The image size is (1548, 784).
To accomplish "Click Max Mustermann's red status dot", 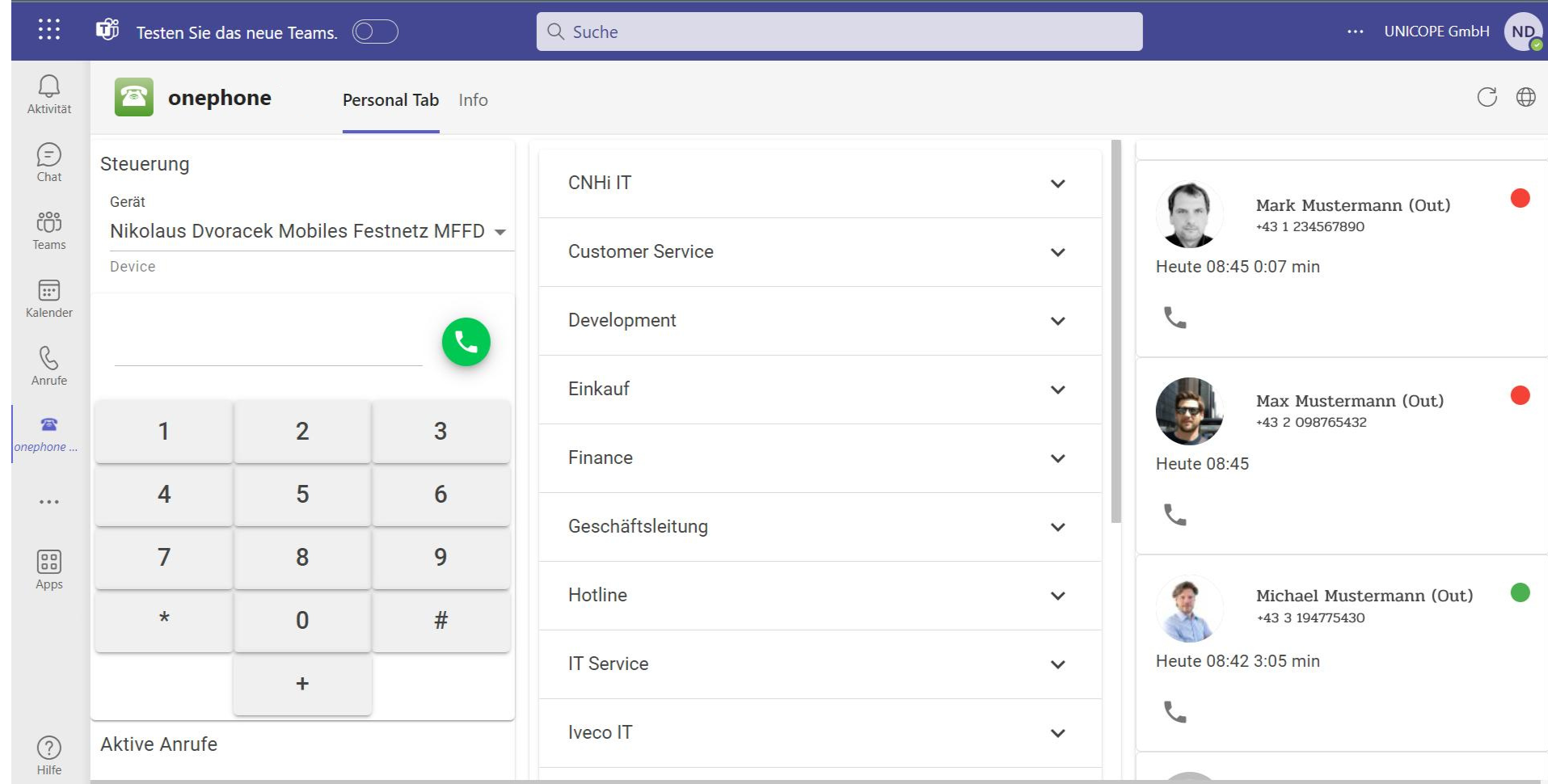I will (x=1521, y=396).
